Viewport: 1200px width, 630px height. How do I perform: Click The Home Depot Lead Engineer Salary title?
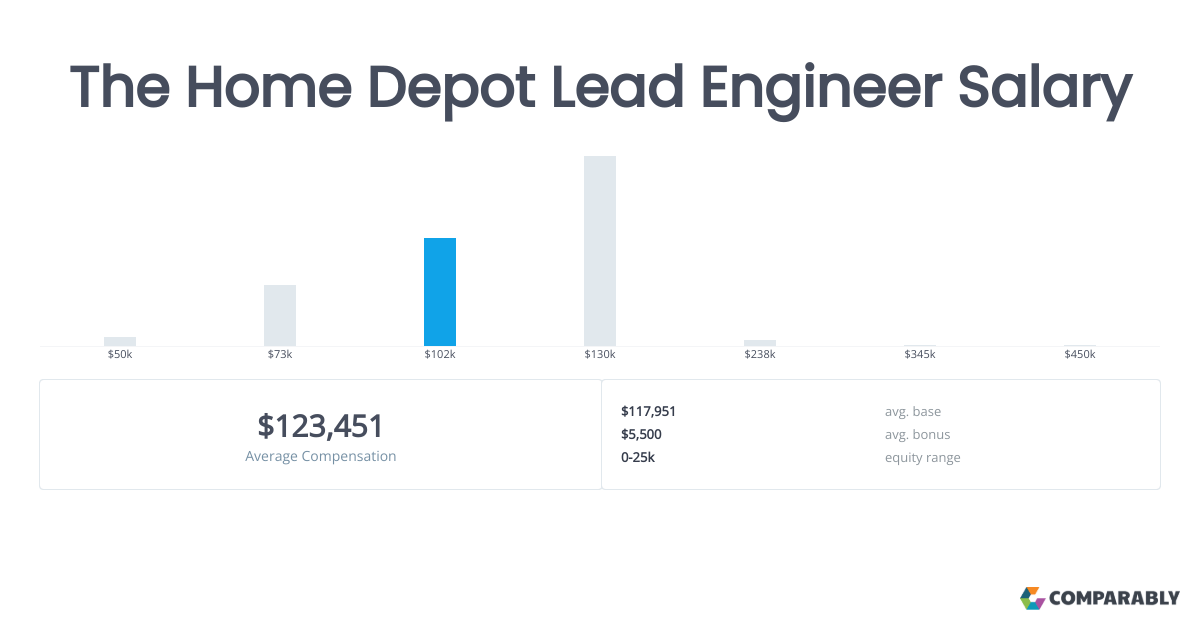(x=600, y=87)
